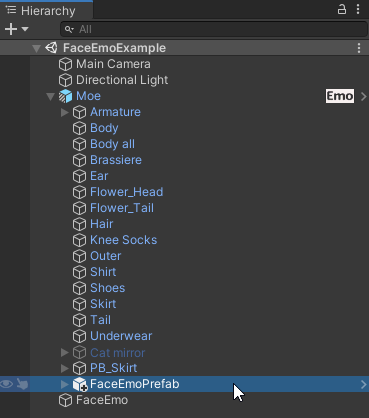Click the Skirt cube icon

[79, 304]
